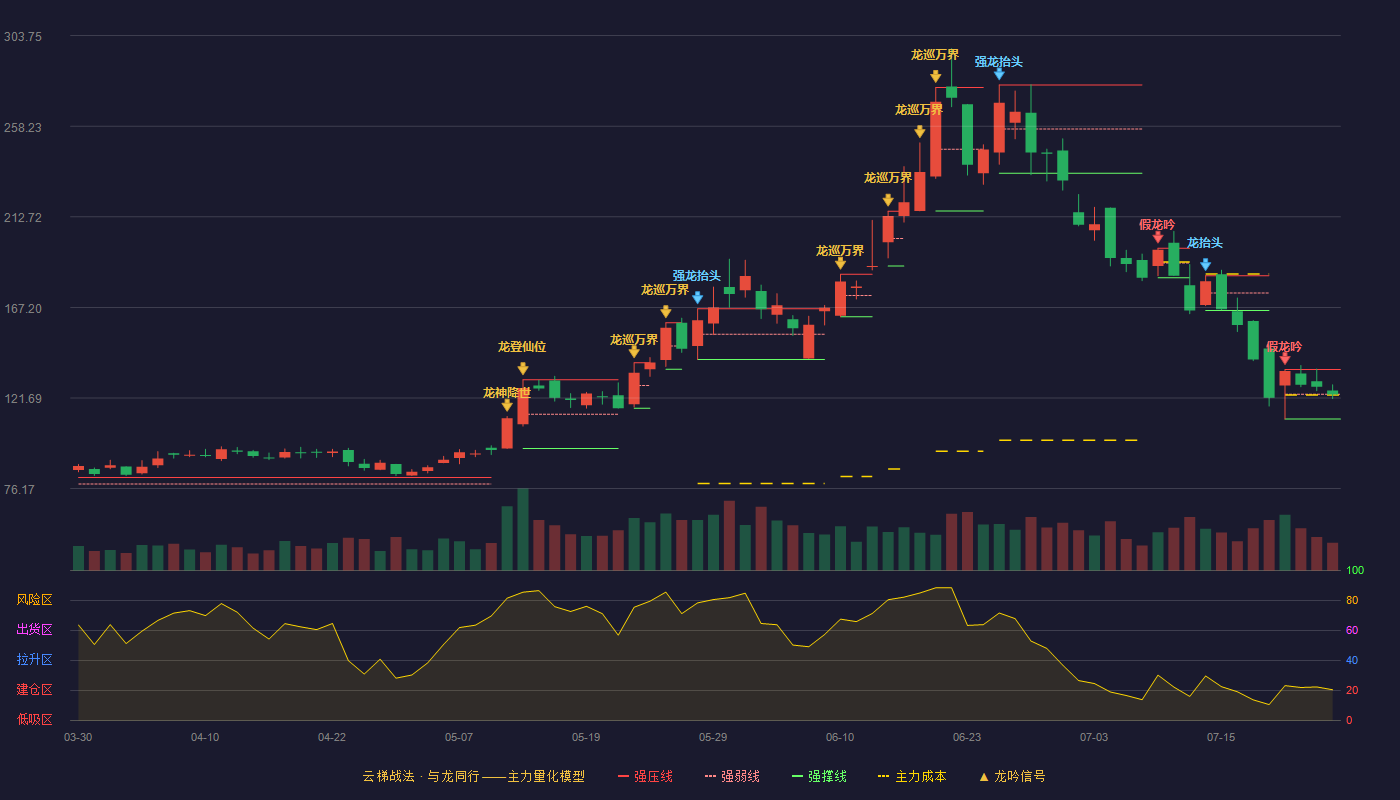Image resolution: width=1400 pixels, height=800 pixels.
Task: Toggle the 龙吟信号 legend entry
Action: click(x=1012, y=776)
